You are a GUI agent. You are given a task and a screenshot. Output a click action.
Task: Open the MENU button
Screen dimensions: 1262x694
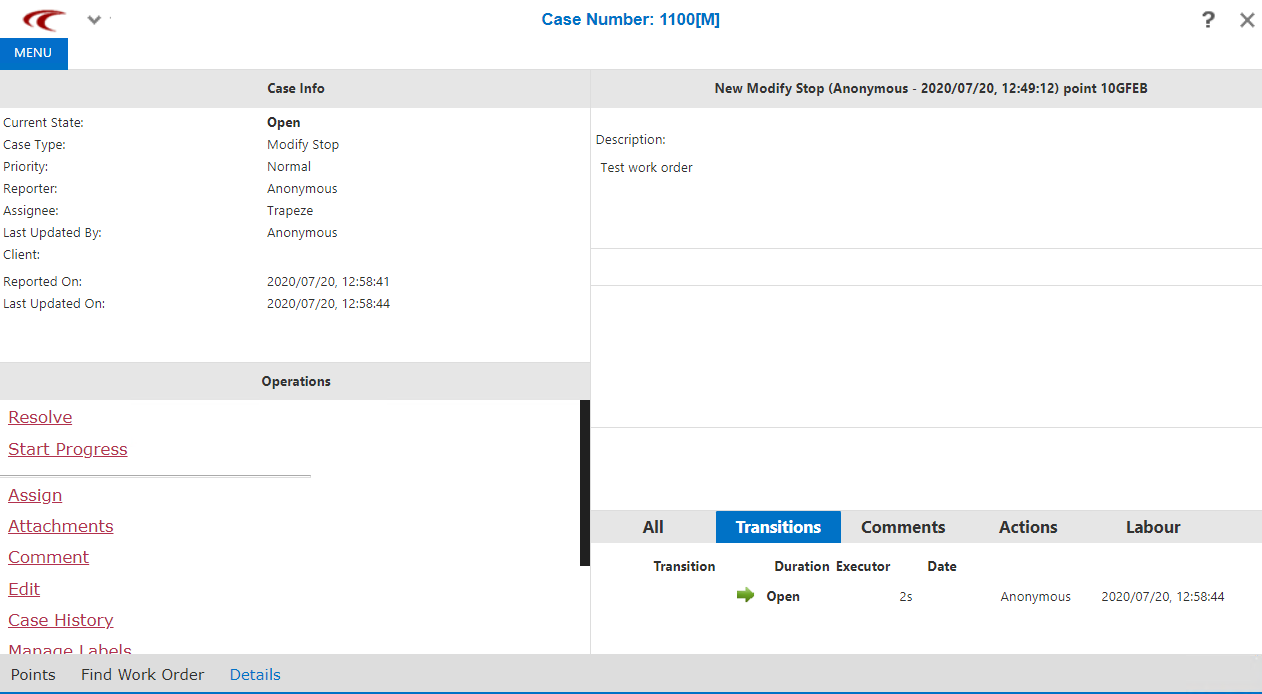click(x=33, y=53)
